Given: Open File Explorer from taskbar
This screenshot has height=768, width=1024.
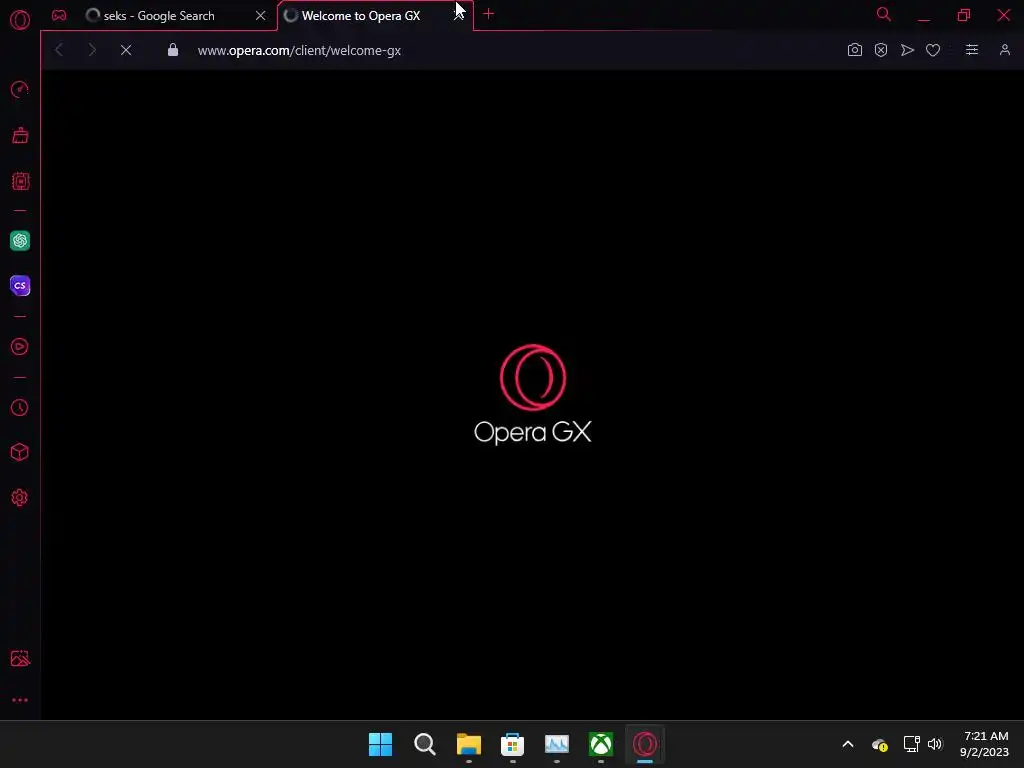Looking at the screenshot, I should [x=468, y=744].
